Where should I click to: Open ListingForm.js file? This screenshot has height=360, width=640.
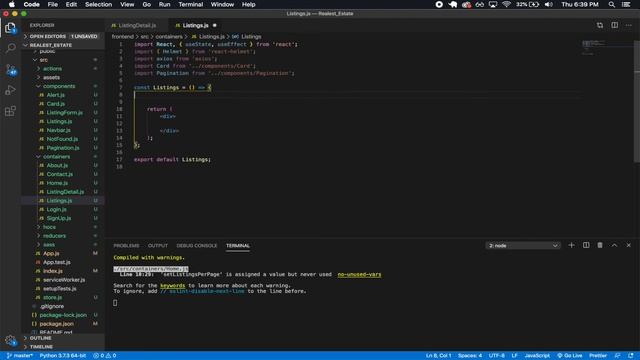64,113
